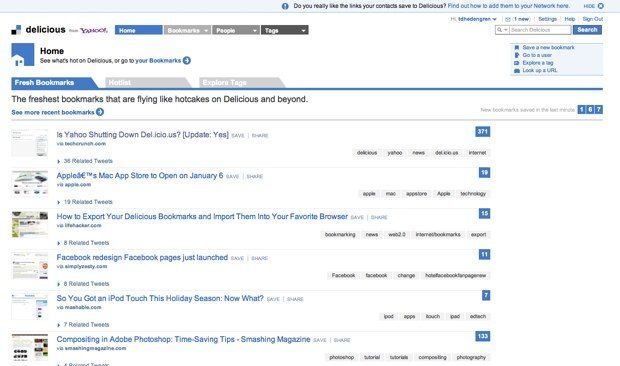Go to the Home menu item
Image resolution: width=620 pixels, height=366 pixels.
(x=138, y=30)
